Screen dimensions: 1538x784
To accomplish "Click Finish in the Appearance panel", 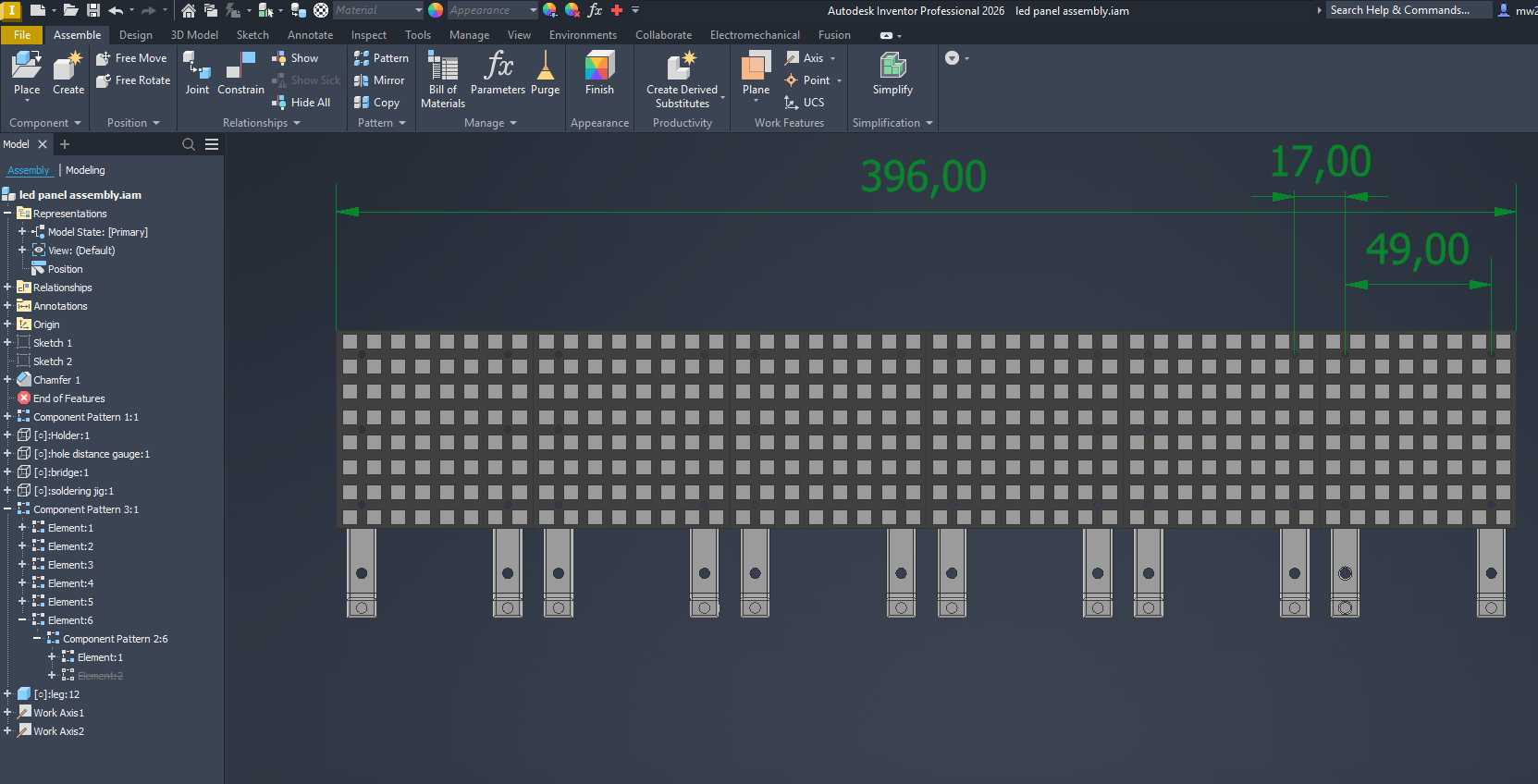I will [x=599, y=73].
